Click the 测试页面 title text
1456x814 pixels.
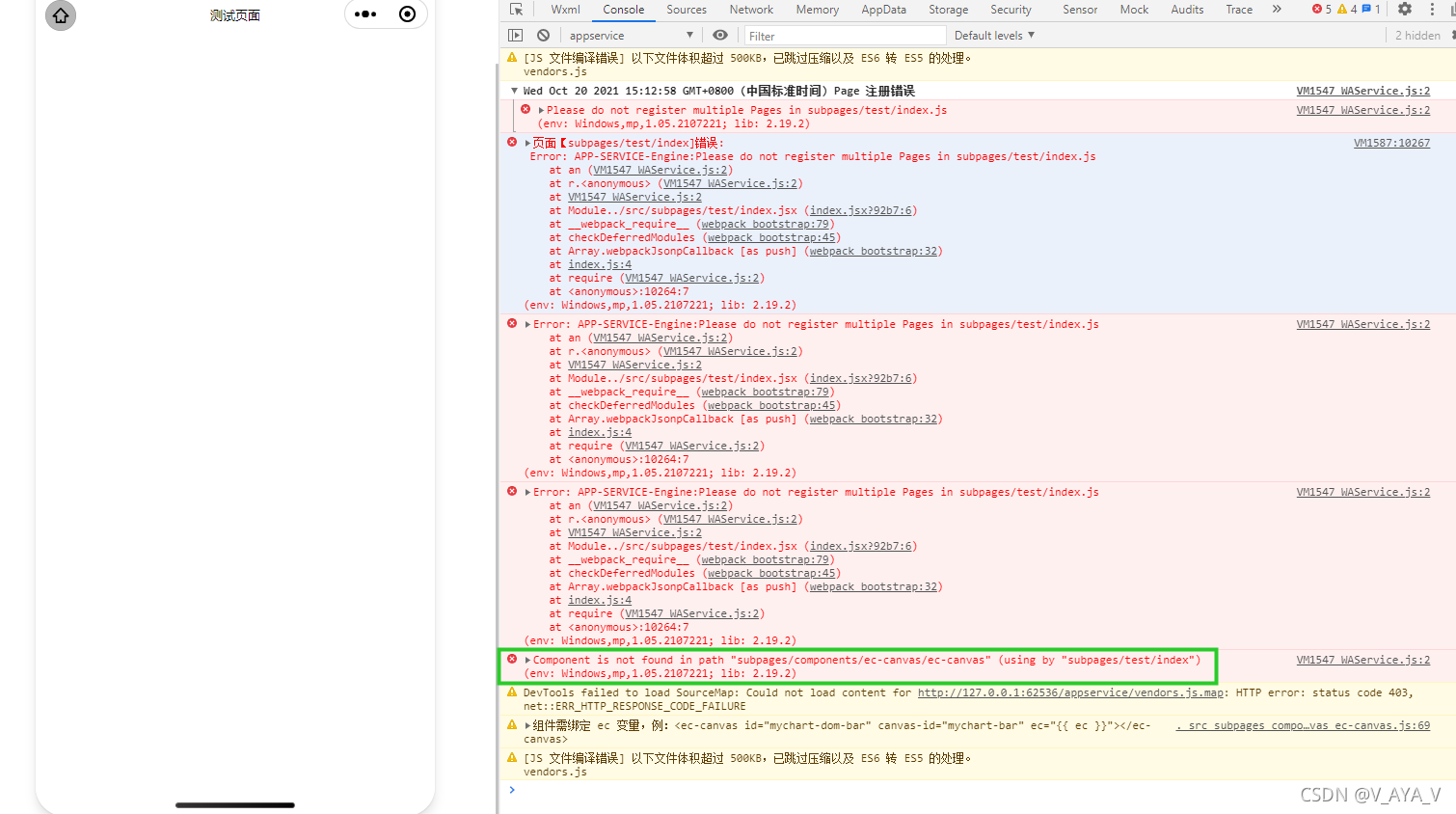click(235, 15)
